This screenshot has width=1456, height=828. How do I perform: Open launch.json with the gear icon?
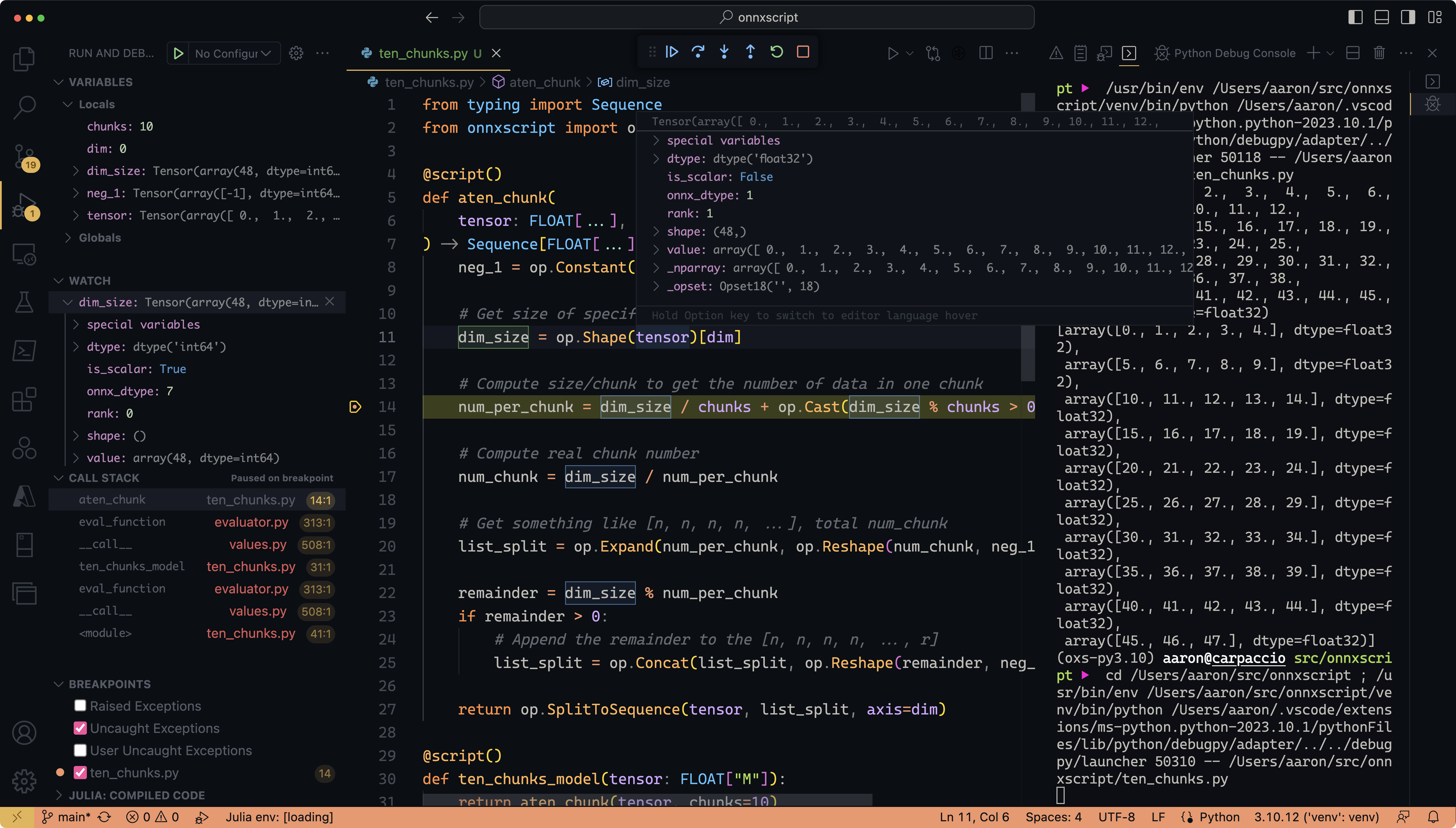(296, 54)
